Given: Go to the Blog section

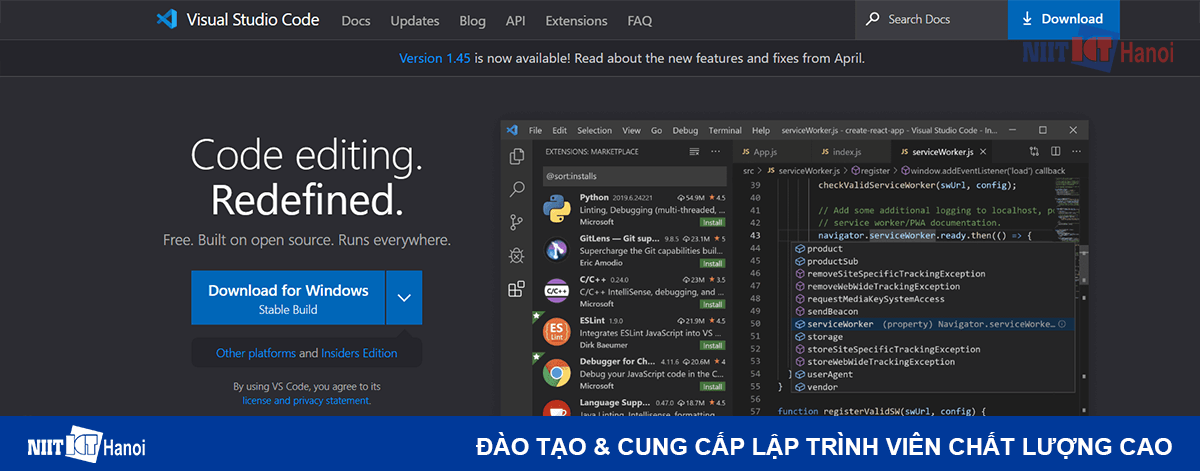Looking at the screenshot, I should click(x=472, y=20).
